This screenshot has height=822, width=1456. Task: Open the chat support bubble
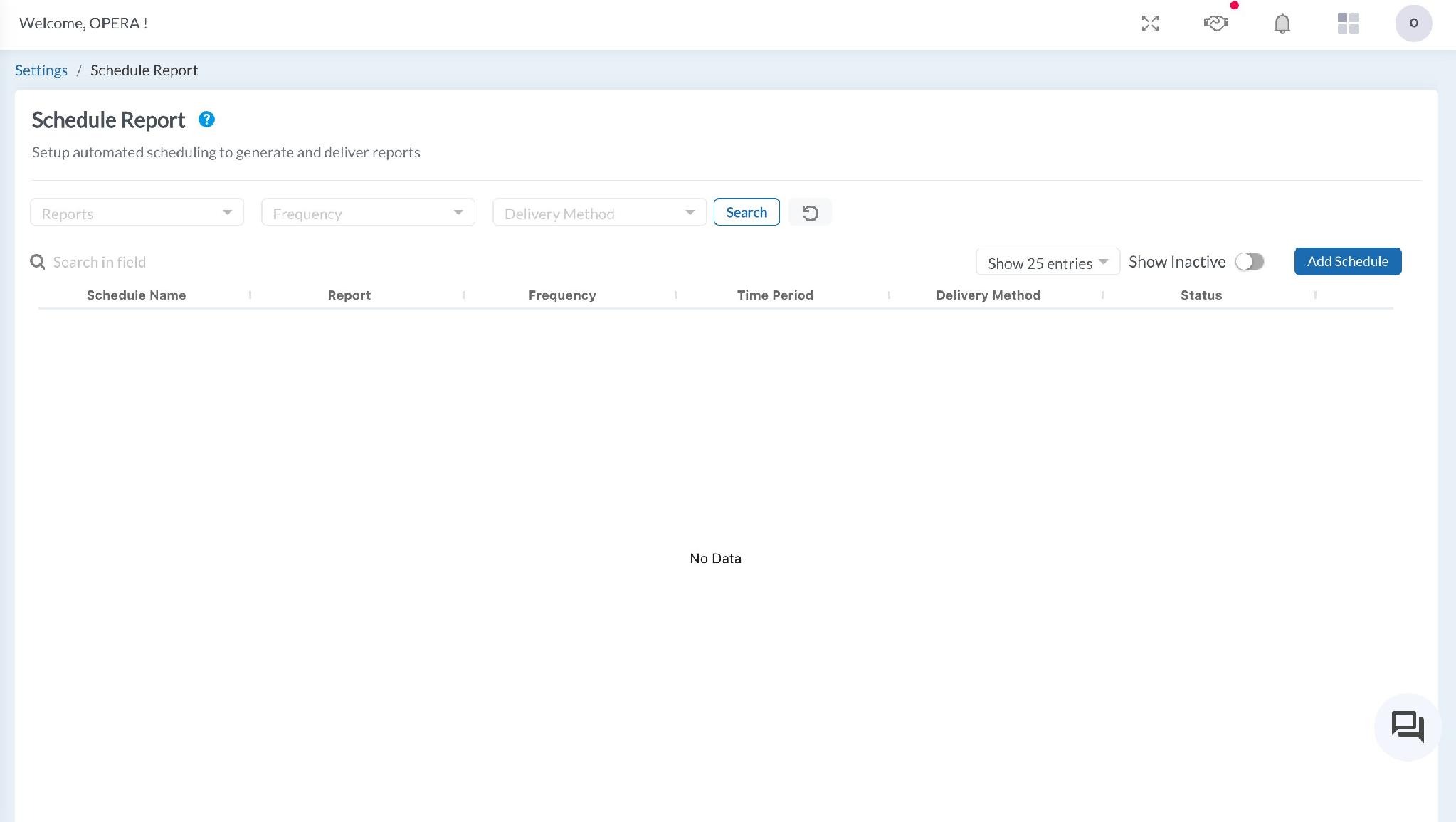pyautogui.click(x=1408, y=727)
